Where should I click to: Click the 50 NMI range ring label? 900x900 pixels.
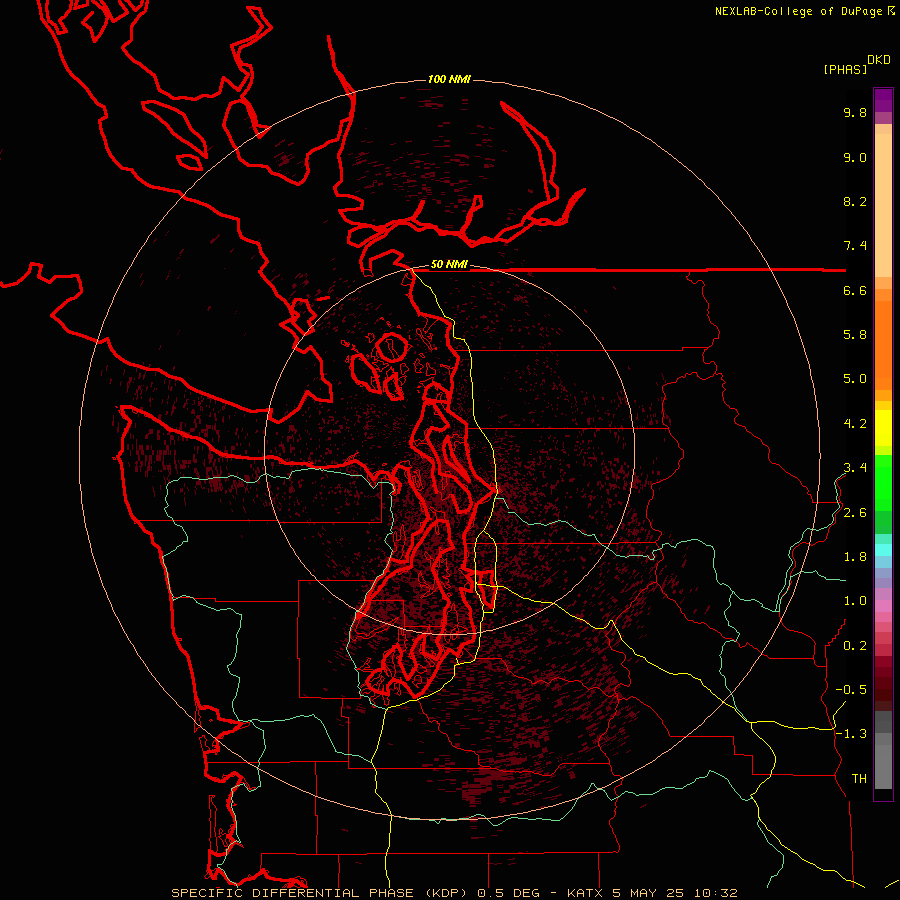tap(449, 265)
